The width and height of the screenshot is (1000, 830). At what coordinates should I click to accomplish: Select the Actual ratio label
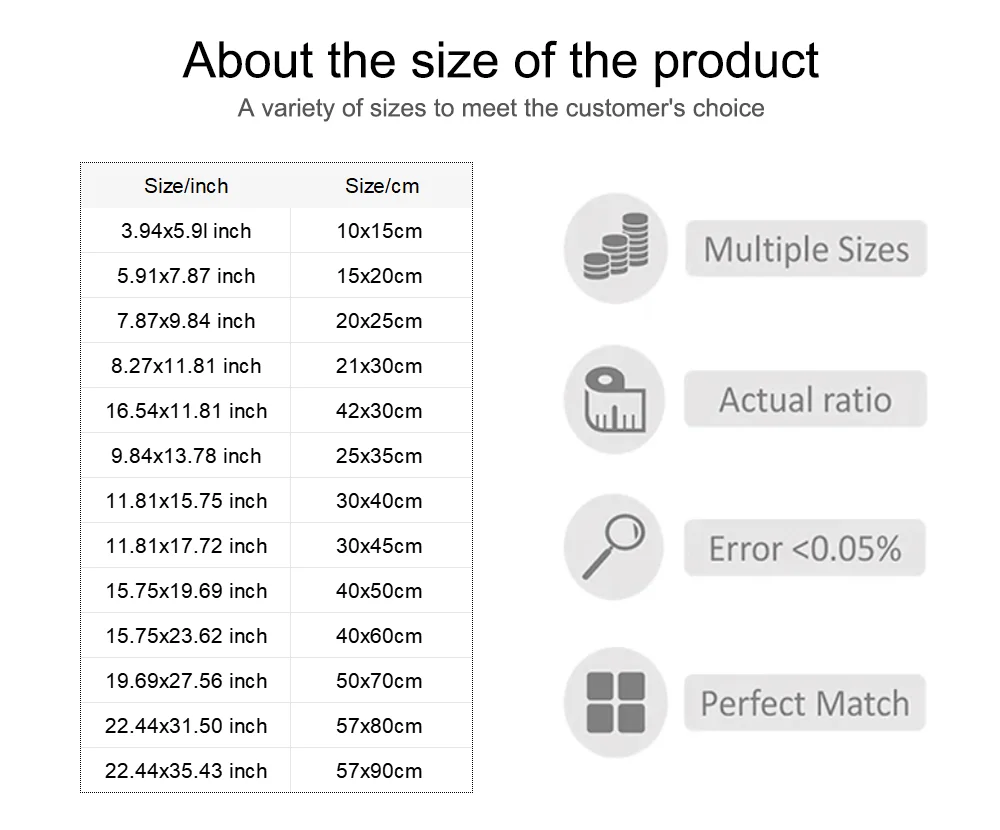pos(805,399)
